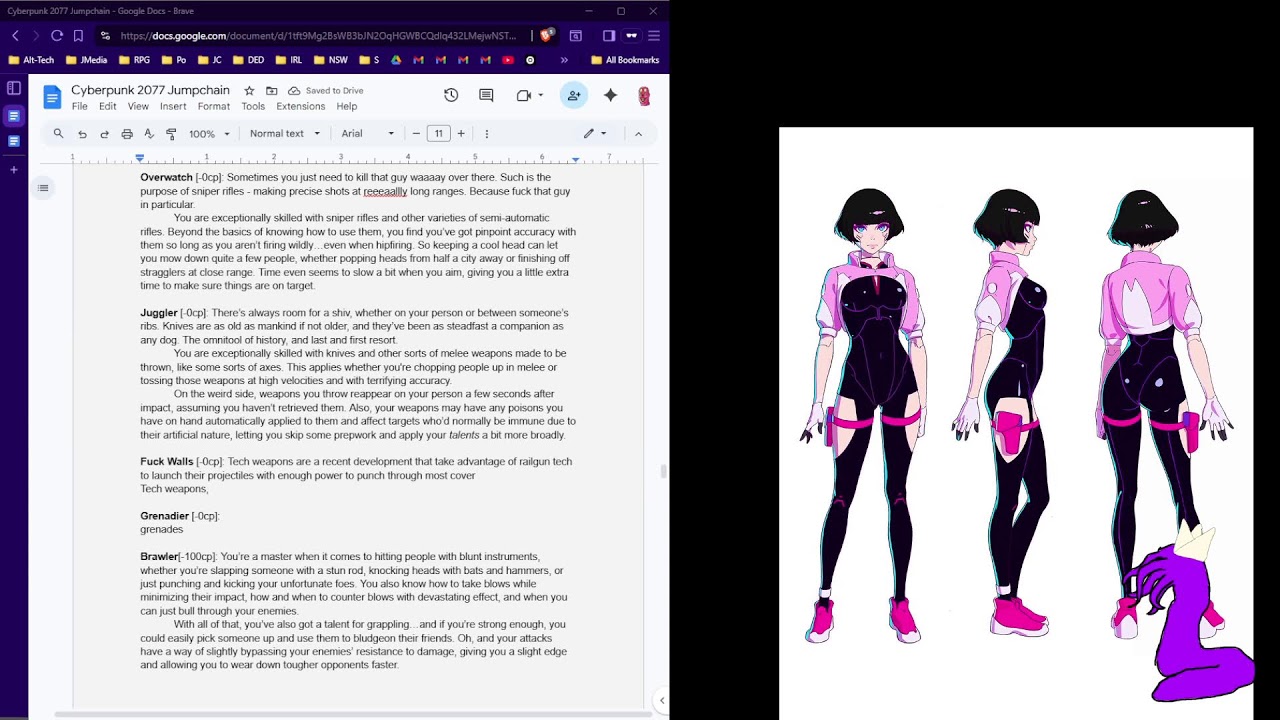Click the search menus magnifier icon
Screen dimensions: 1280x720
[x=58, y=133]
